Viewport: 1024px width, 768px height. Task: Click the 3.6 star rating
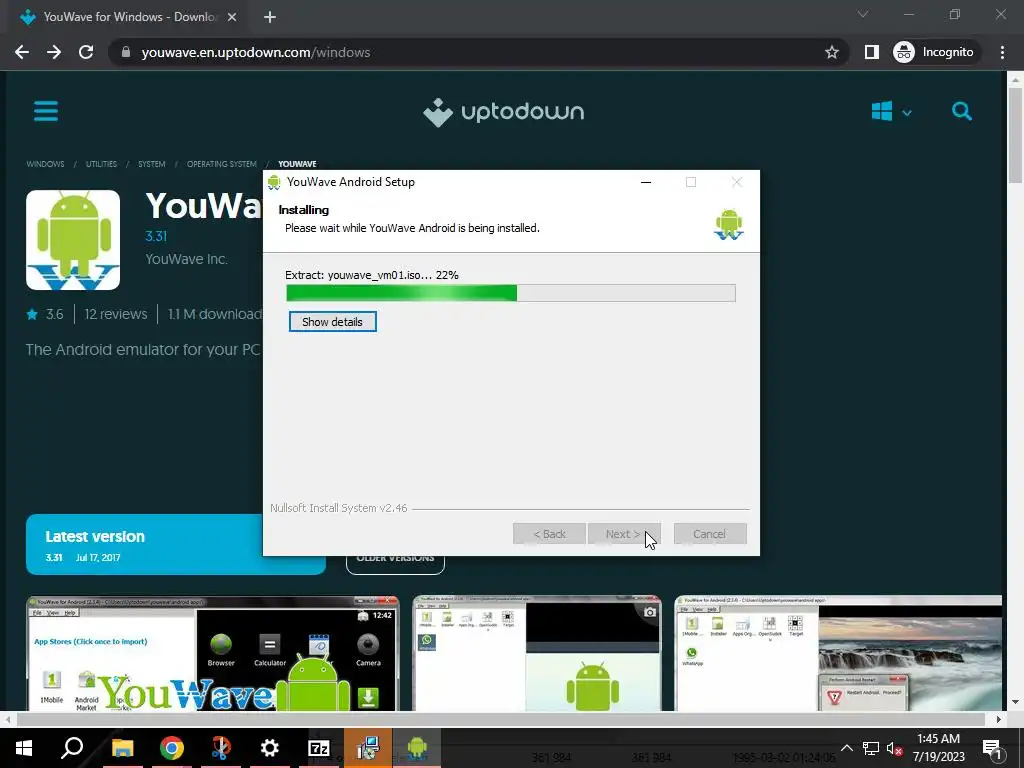(x=45, y=314)
